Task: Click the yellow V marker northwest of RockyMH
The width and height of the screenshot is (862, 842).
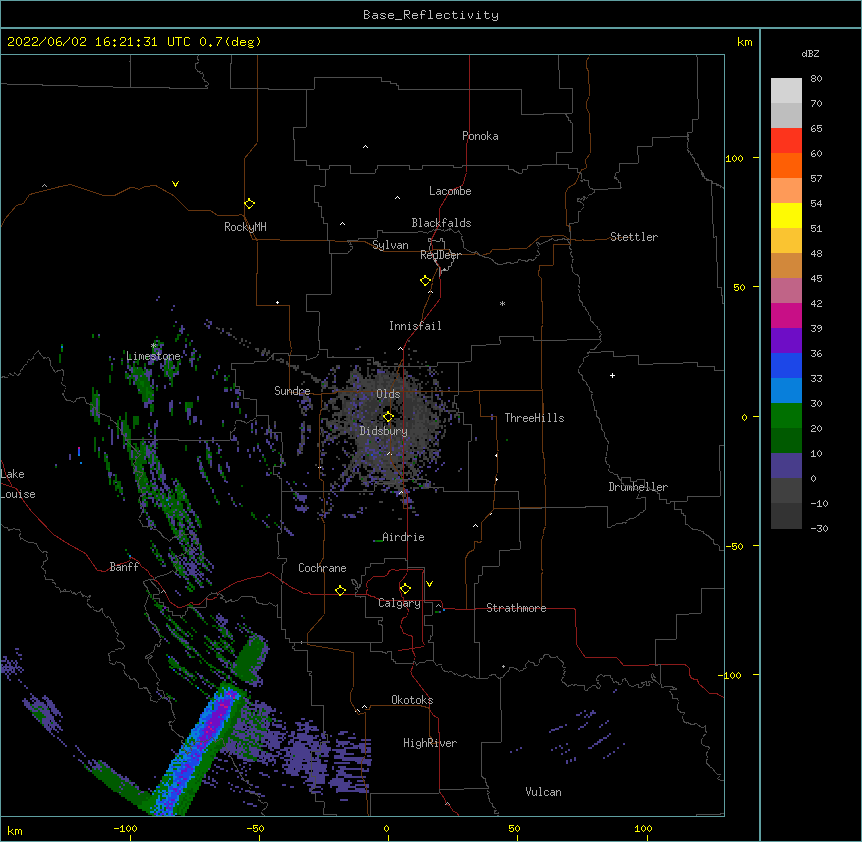Action: coord(175,184)
